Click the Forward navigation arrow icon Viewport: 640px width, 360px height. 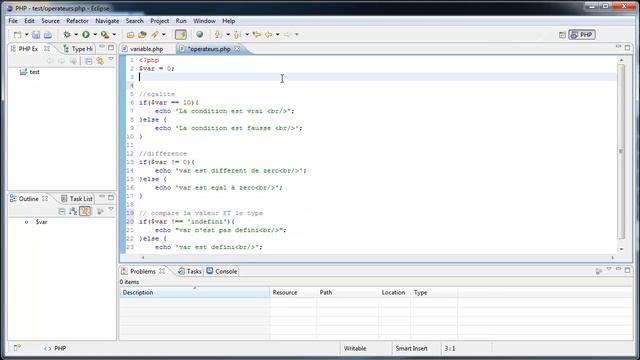(287, 35)
